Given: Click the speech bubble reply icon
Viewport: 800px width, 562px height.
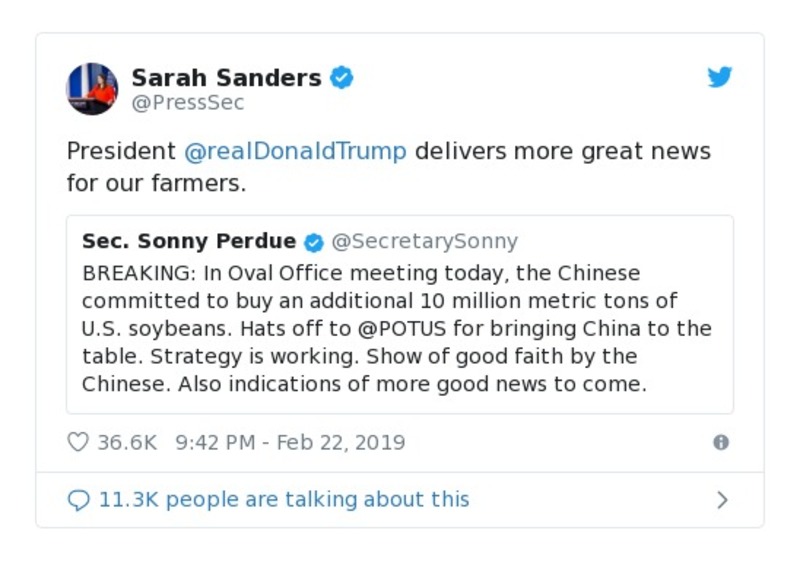Looking at the screenshot, I should 78,500.
